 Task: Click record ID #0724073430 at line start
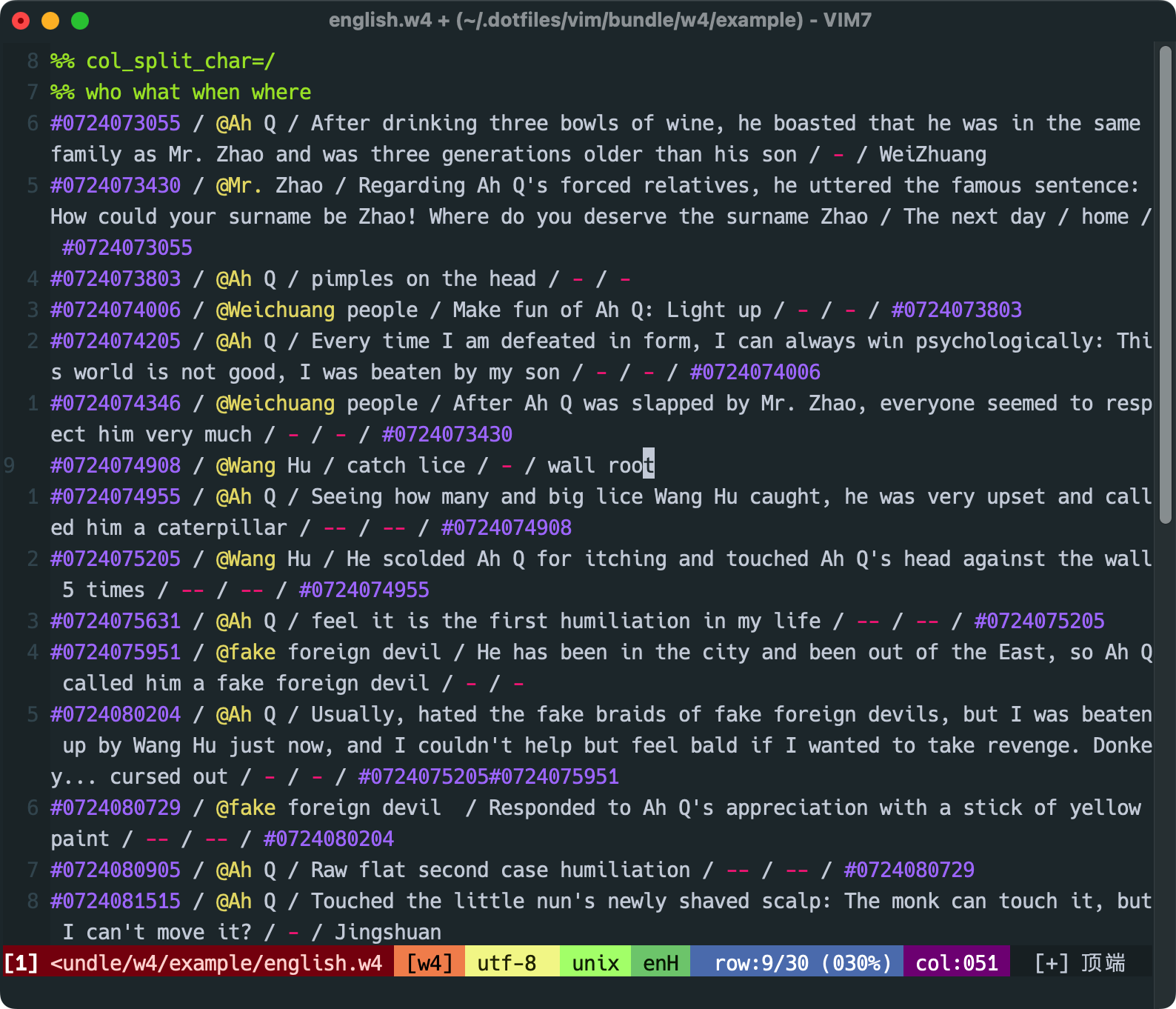(x=116, y=185)
